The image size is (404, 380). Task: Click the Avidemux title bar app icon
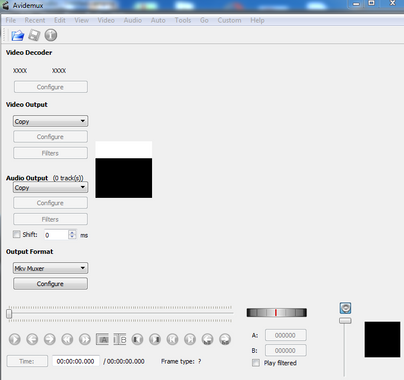(x=5, y=5)
